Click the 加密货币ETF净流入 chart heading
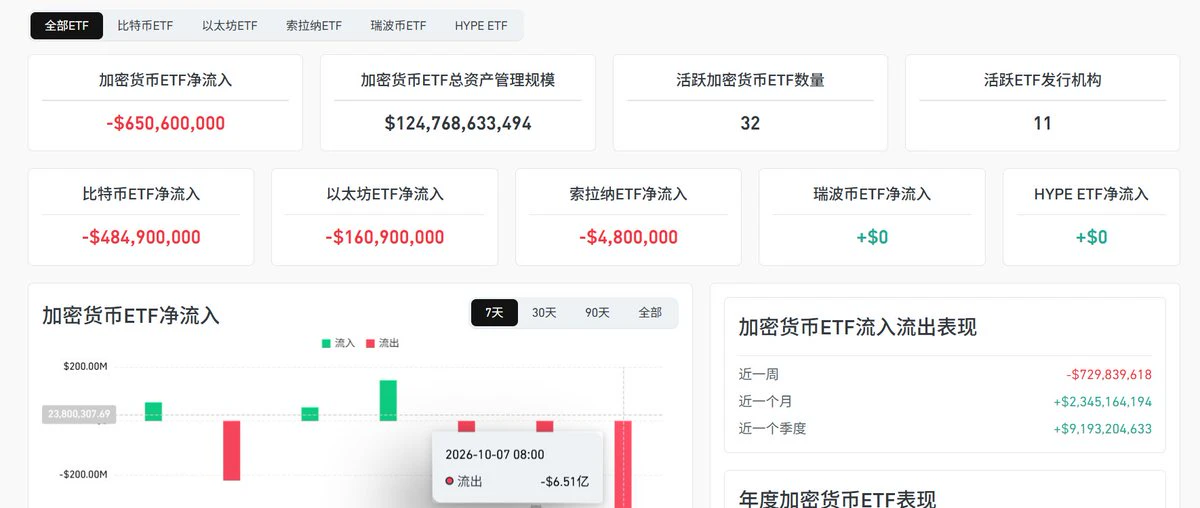1200x508 pixels. pyautogui.click(x=130, y=316)
